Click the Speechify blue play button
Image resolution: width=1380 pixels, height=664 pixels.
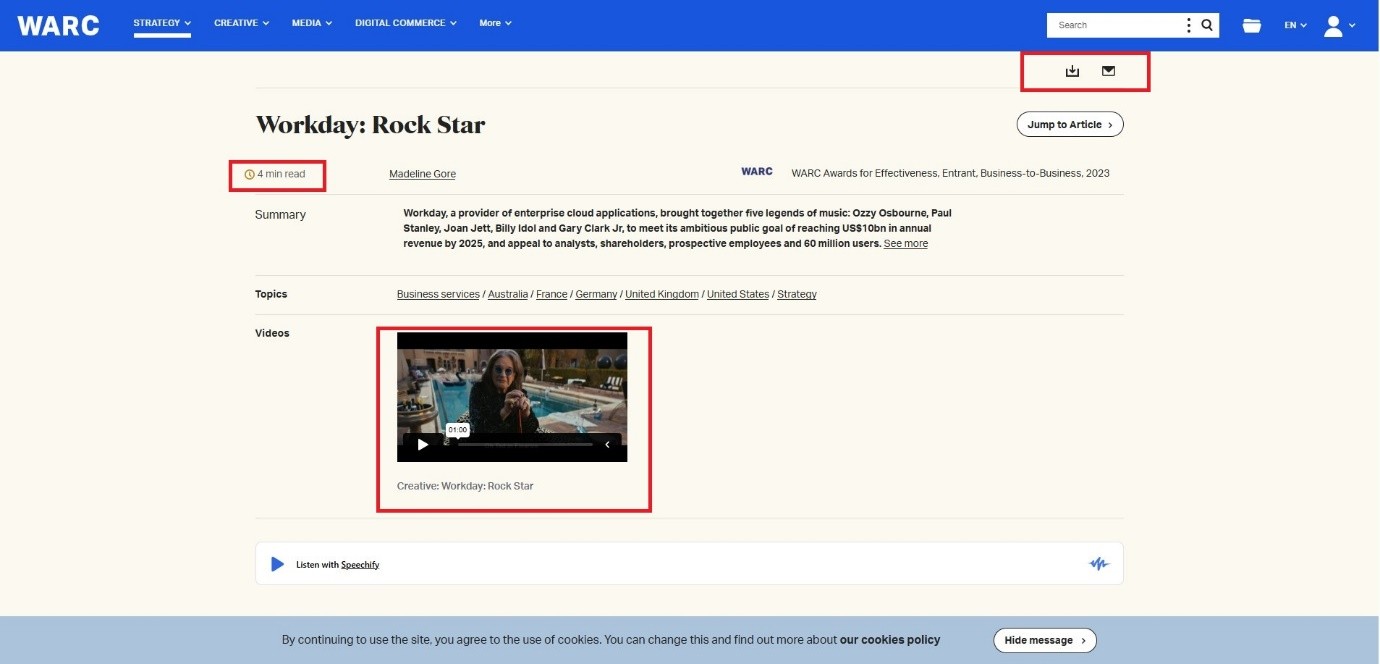pos(278,564)
